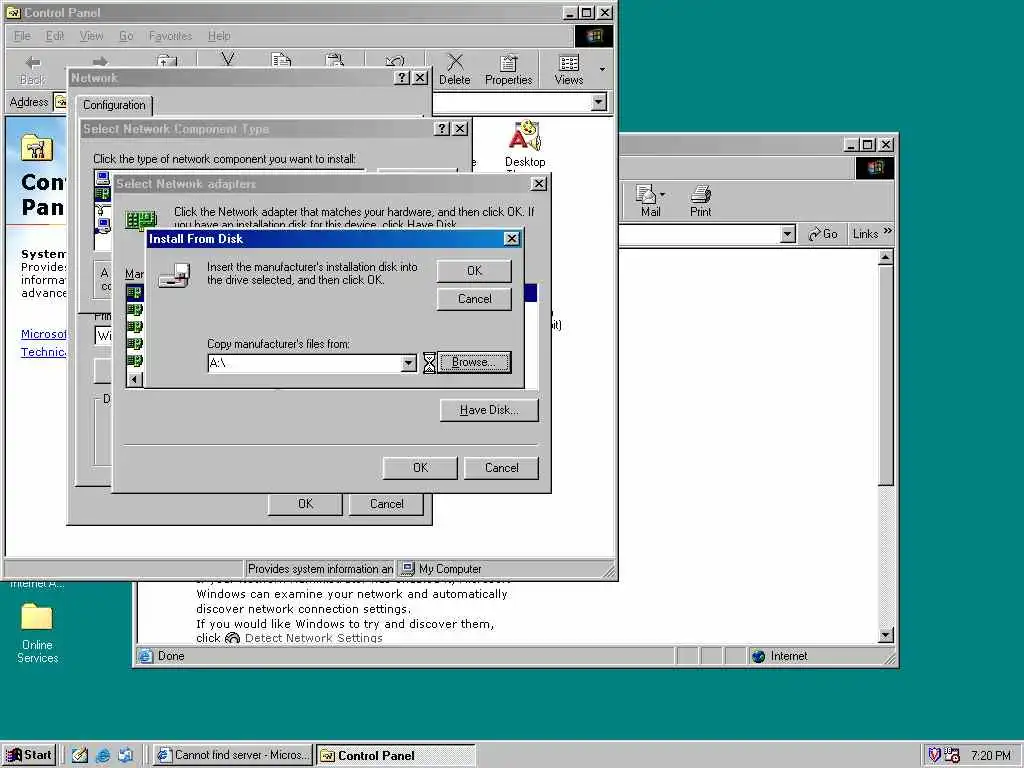Click the Technical link in Control Panel sidebar
Image resolution: width=1024 pixels, height=768 pixels.
point(43,352)
